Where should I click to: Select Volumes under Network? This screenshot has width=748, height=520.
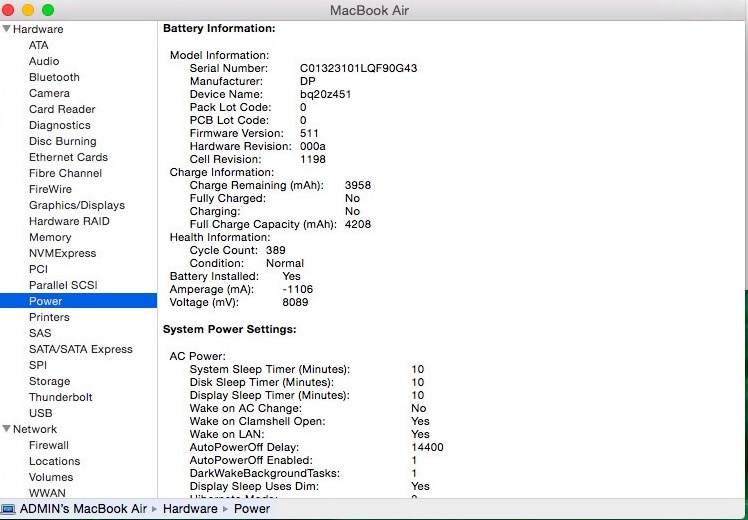tap(51, 477)
